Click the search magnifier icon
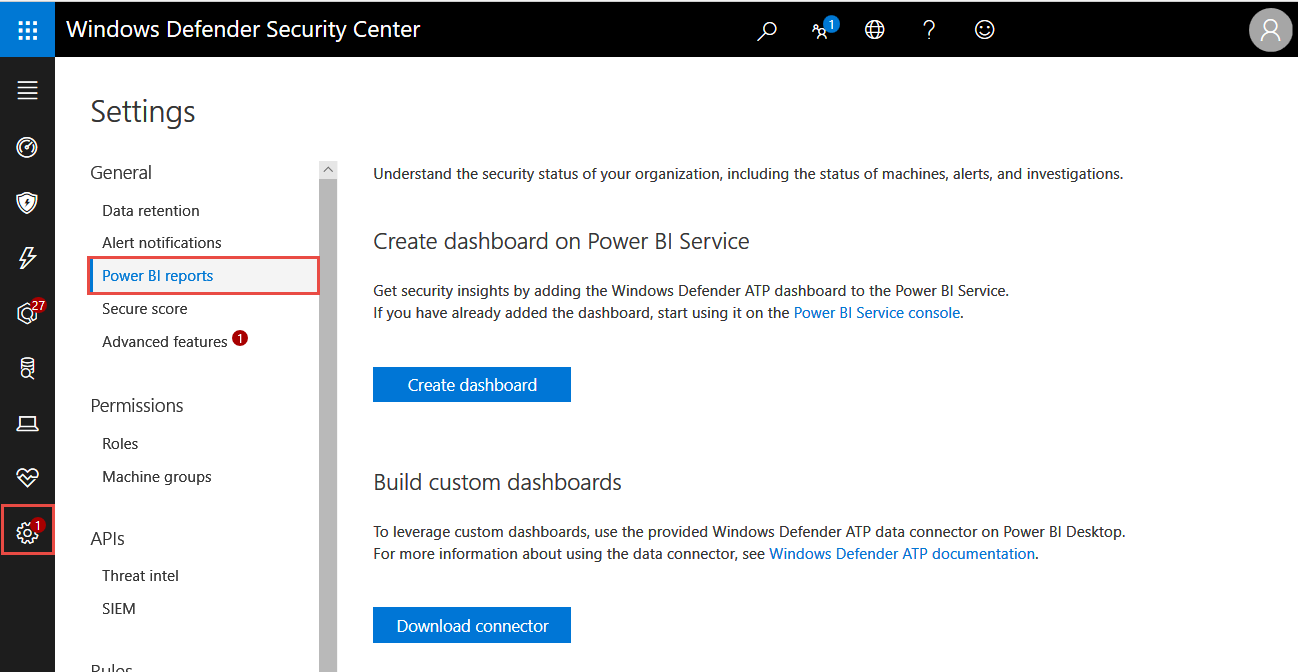The image size is (1298, 672). pyautogui.click(x=767, y=30)
